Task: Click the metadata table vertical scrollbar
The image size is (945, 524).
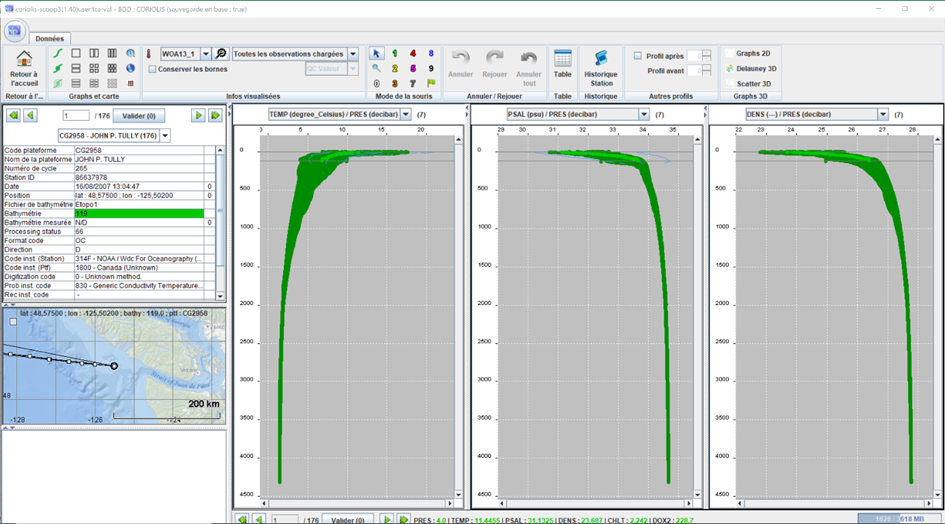Action: click(x=220, y=223)
